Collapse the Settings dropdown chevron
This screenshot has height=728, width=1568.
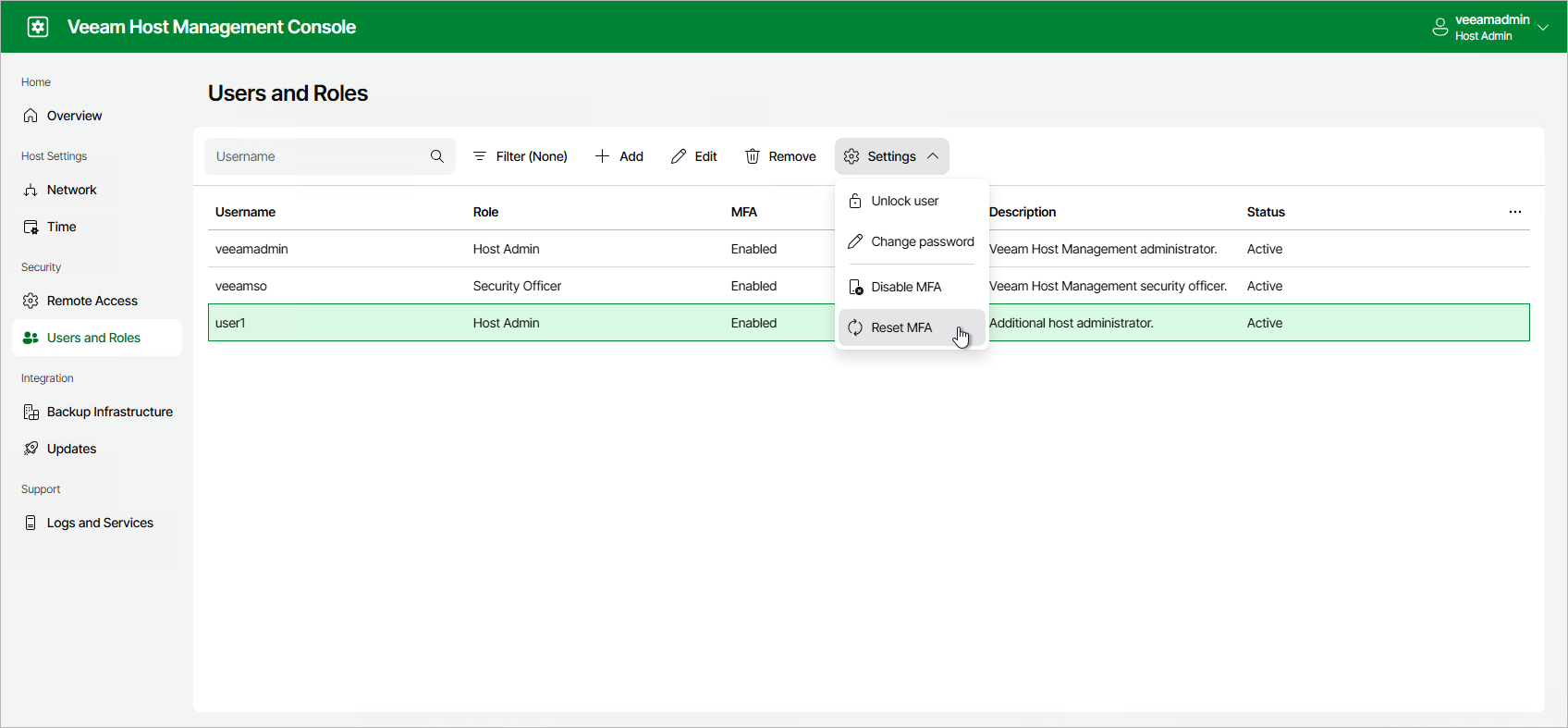point(933,156)
